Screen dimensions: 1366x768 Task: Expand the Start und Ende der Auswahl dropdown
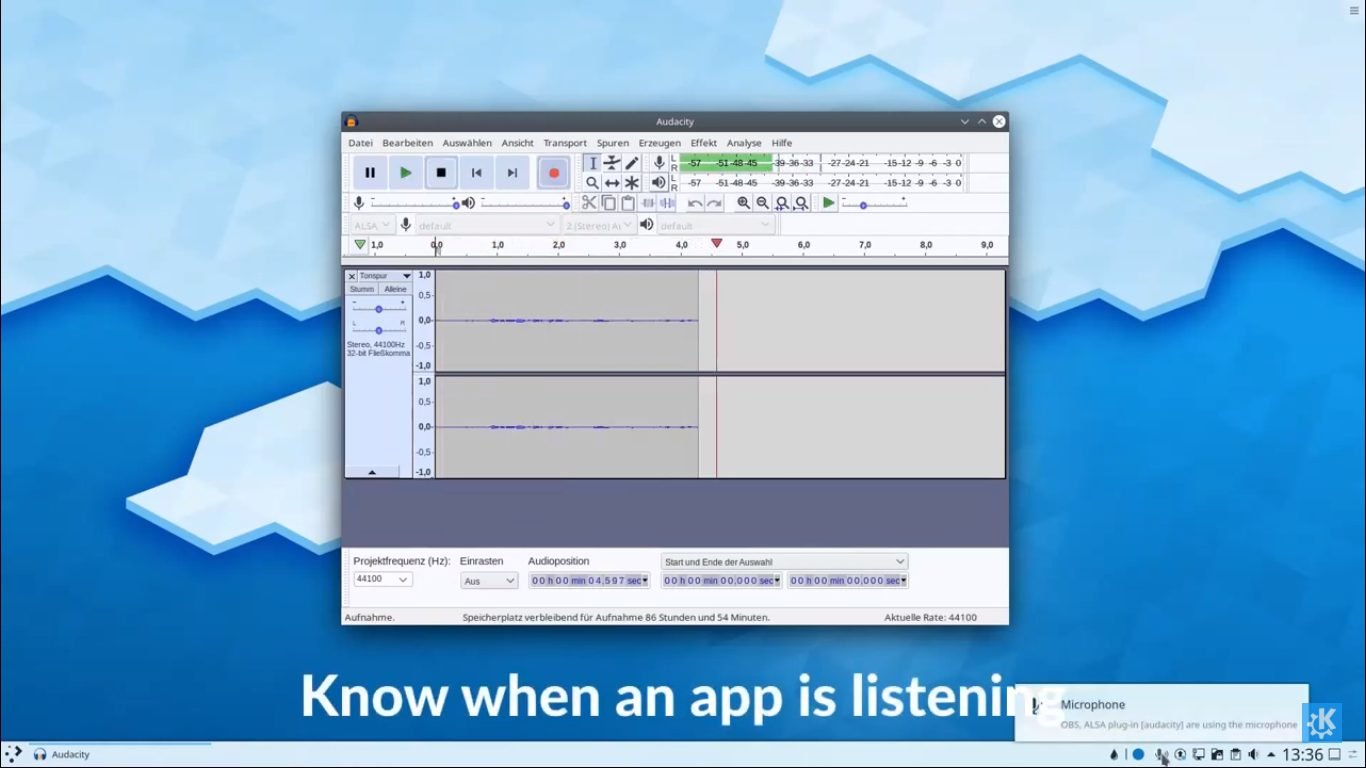pos(784,562)
